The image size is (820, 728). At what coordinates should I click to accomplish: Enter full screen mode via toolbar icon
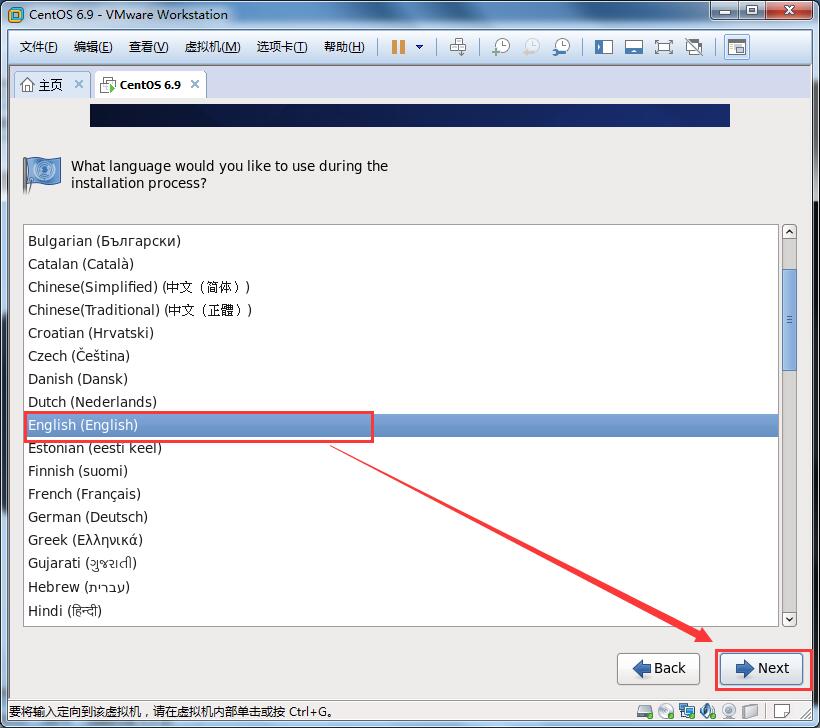[x=664, y=47]
